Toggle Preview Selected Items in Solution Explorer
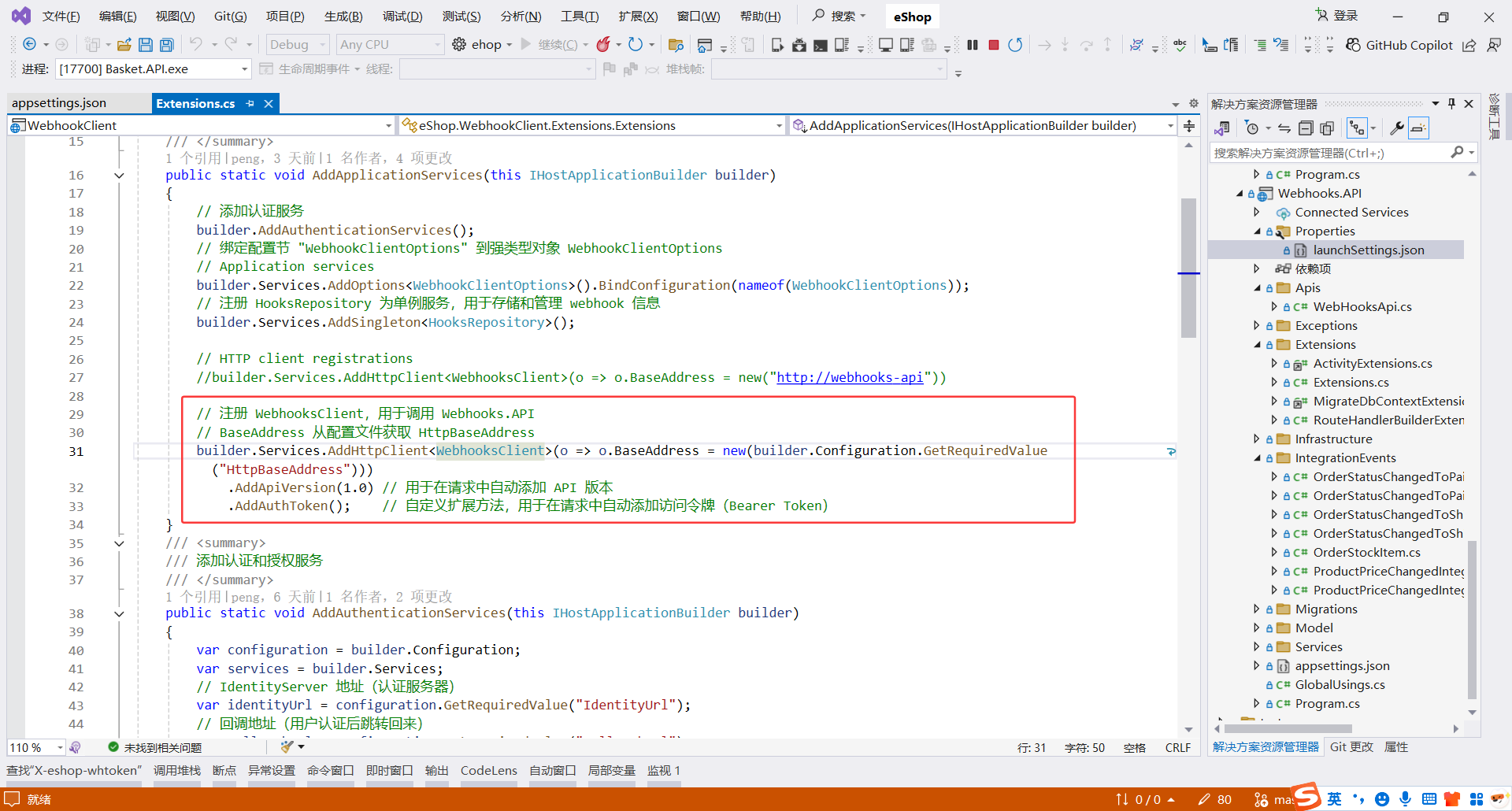The width and height of the screenshot is (1512, 811). click(x=1418, y=128)
